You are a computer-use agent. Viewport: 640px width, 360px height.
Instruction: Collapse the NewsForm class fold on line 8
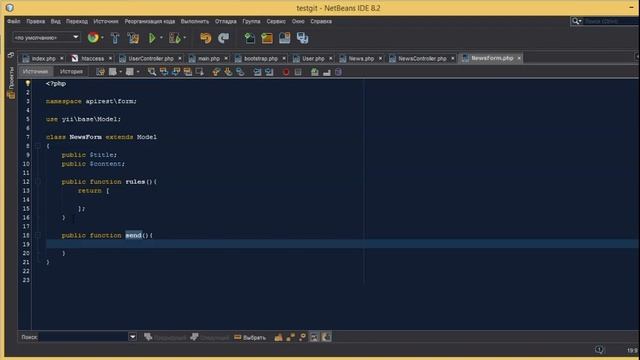tap(38, 146)
